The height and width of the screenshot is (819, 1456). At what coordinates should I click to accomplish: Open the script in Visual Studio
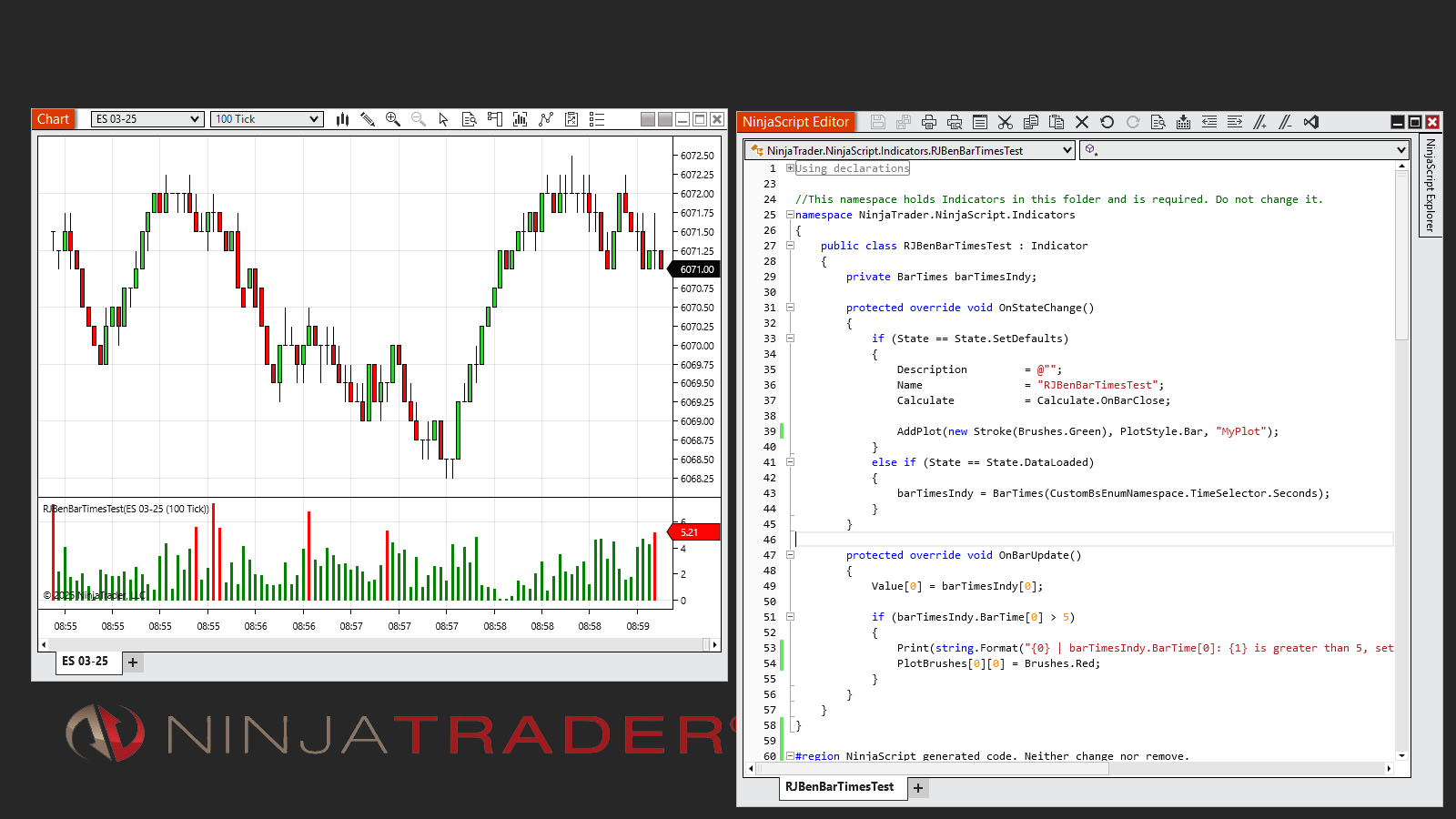point(1311,122)
